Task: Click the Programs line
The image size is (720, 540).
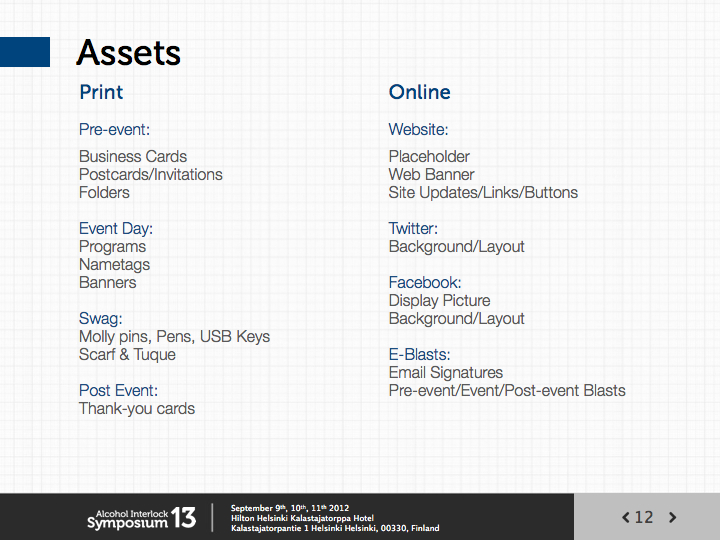Action: coord(112,247)
